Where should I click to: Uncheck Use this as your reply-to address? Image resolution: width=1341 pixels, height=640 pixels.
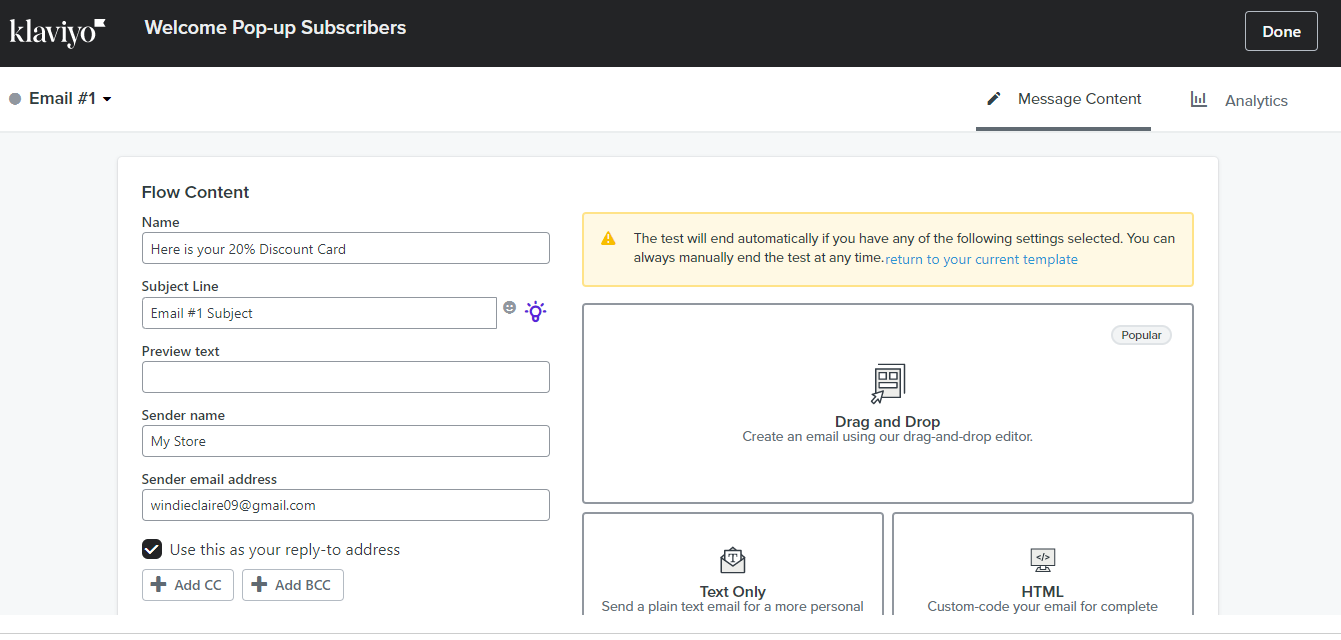point(152,549)
